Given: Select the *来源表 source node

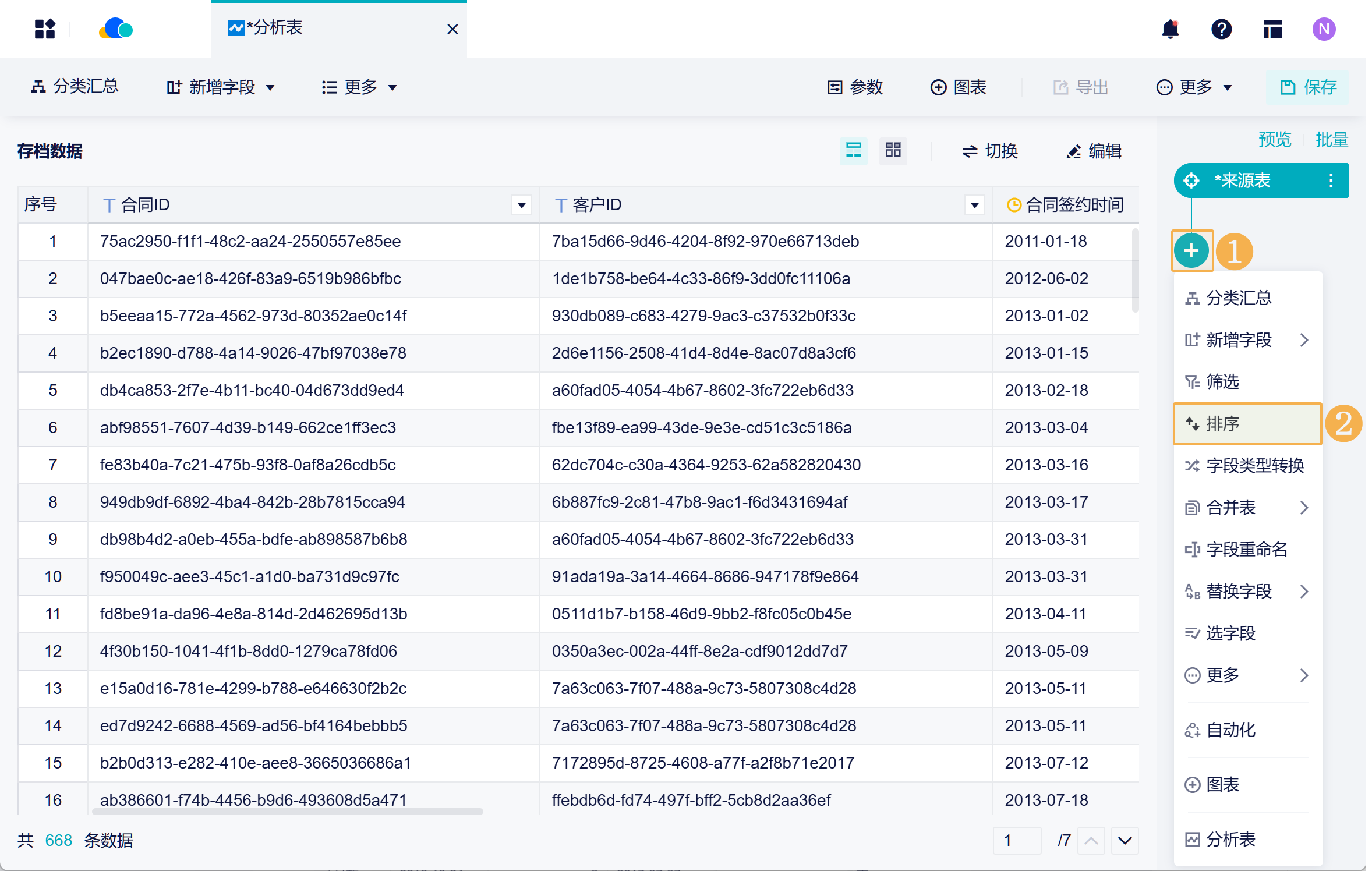Looking at the screenshot, I should pos(1261,180).
